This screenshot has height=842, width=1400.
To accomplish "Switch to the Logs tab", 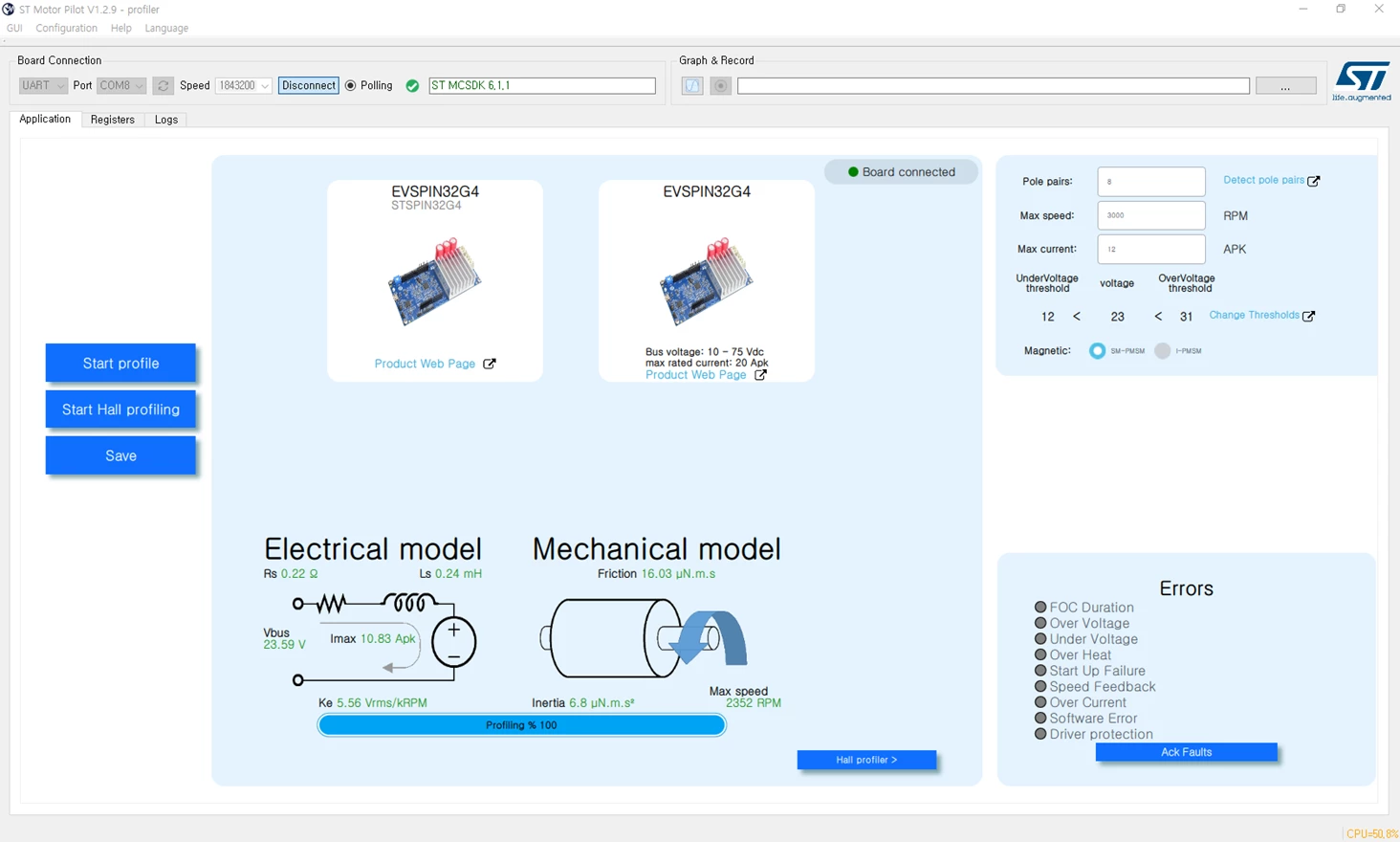I will coord(166,120).
